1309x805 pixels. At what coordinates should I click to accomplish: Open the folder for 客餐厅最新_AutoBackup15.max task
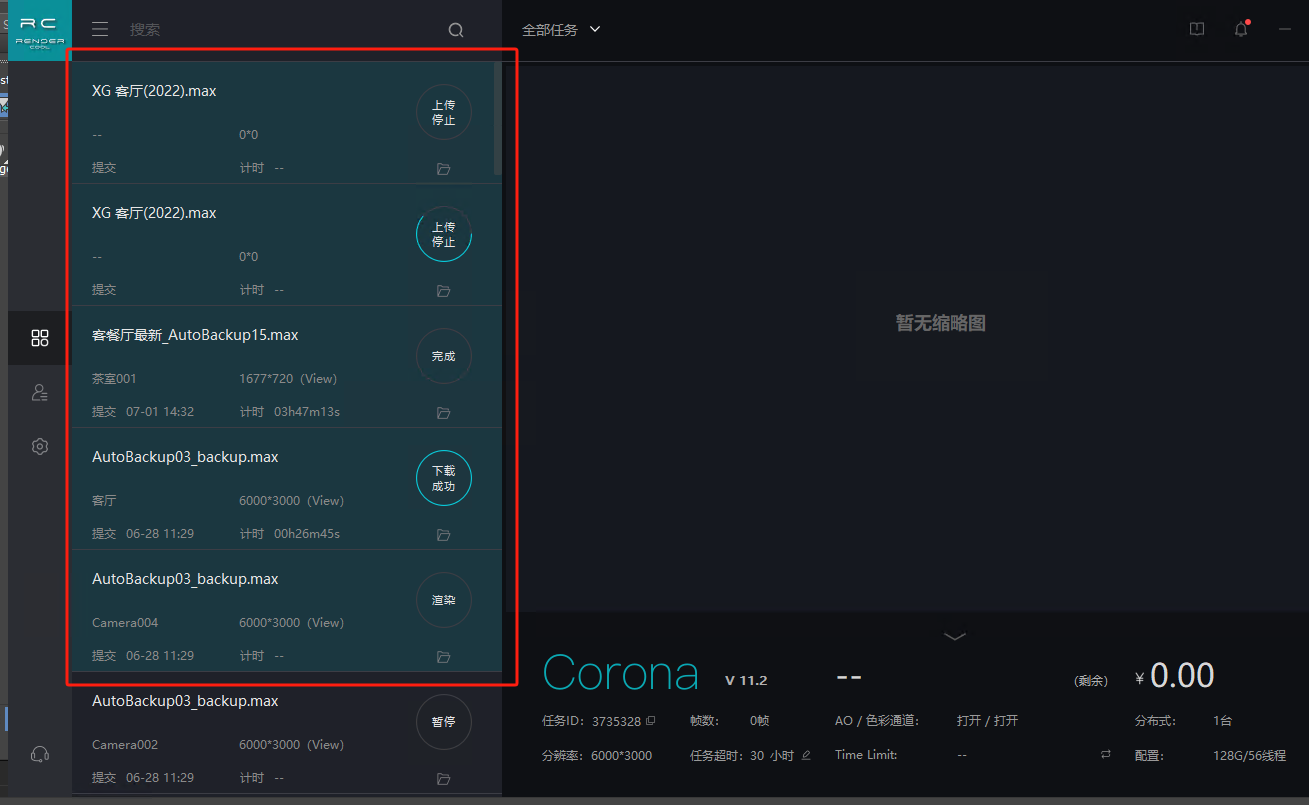[444, 413]
